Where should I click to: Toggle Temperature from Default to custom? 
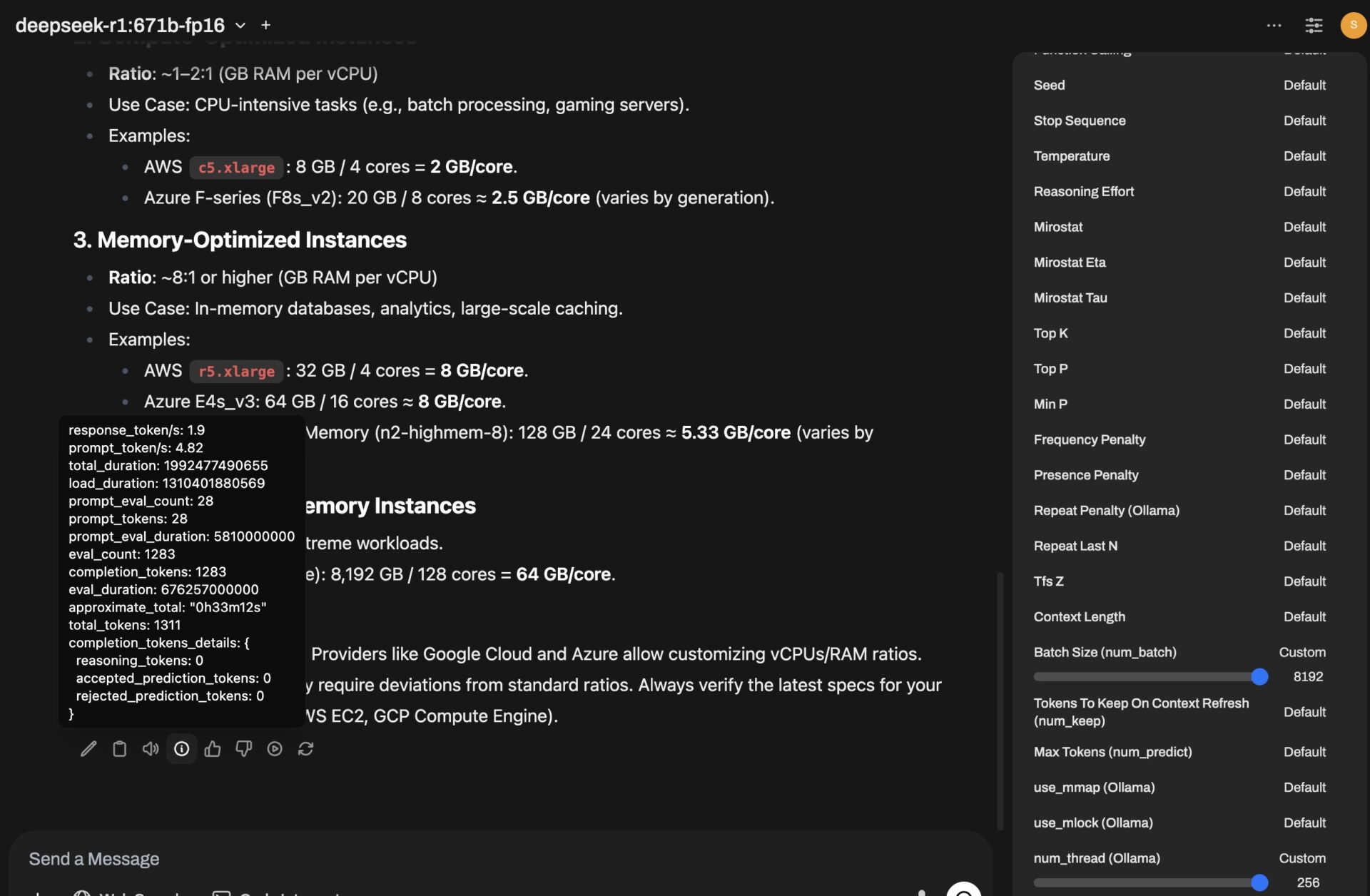1304,156
